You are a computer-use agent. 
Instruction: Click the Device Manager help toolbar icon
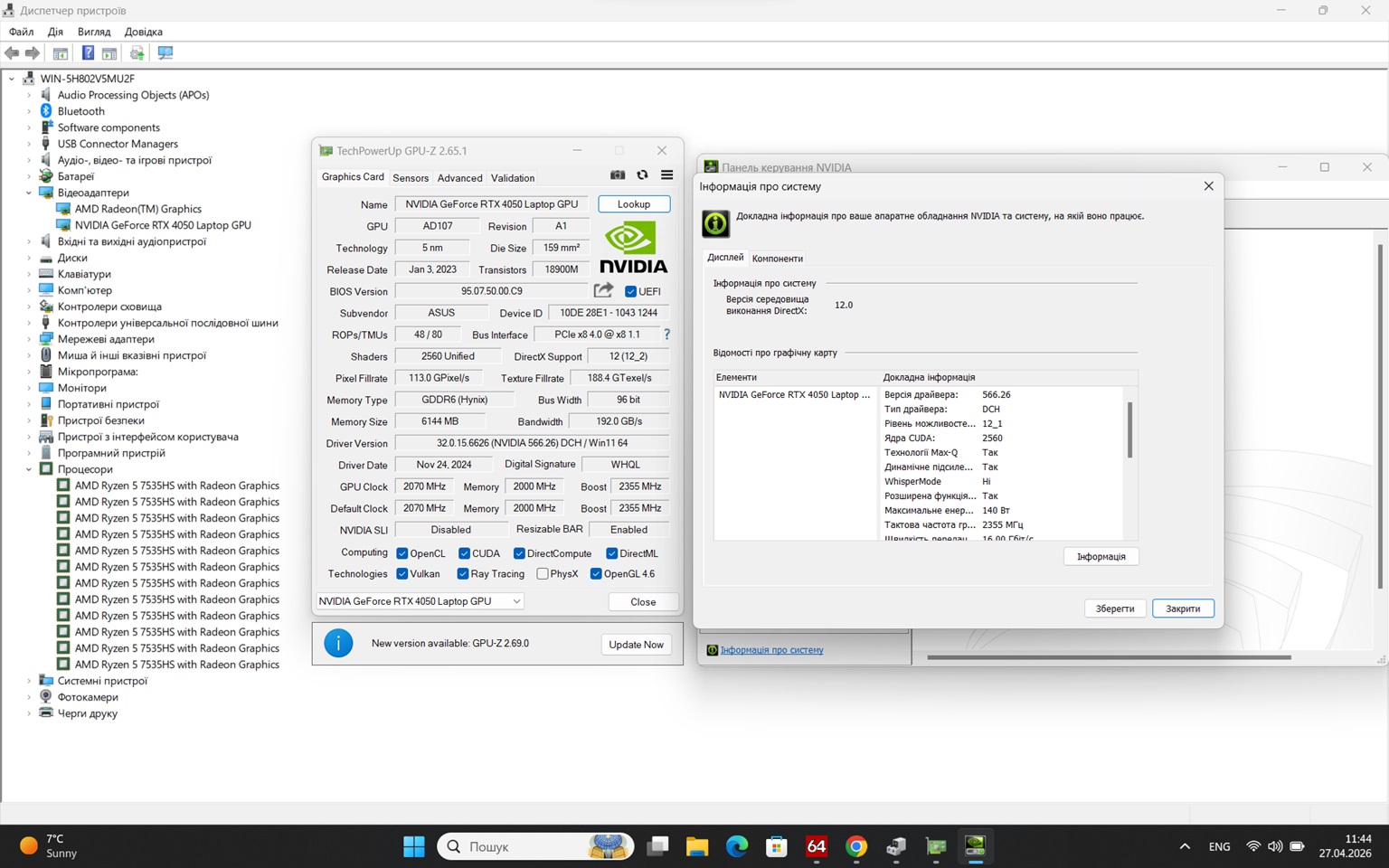click(88, 53)
